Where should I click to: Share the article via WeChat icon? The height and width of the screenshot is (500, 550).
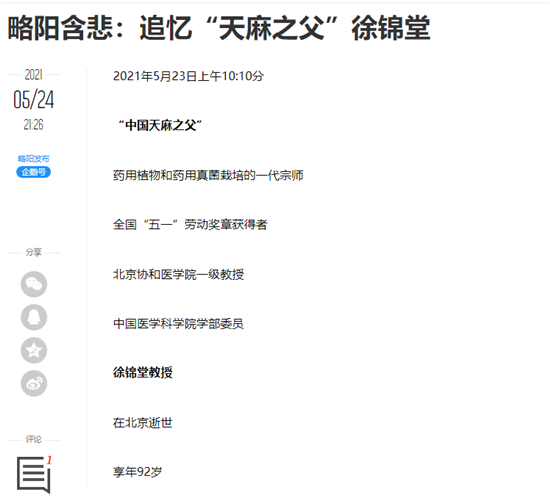pos(34,284)
